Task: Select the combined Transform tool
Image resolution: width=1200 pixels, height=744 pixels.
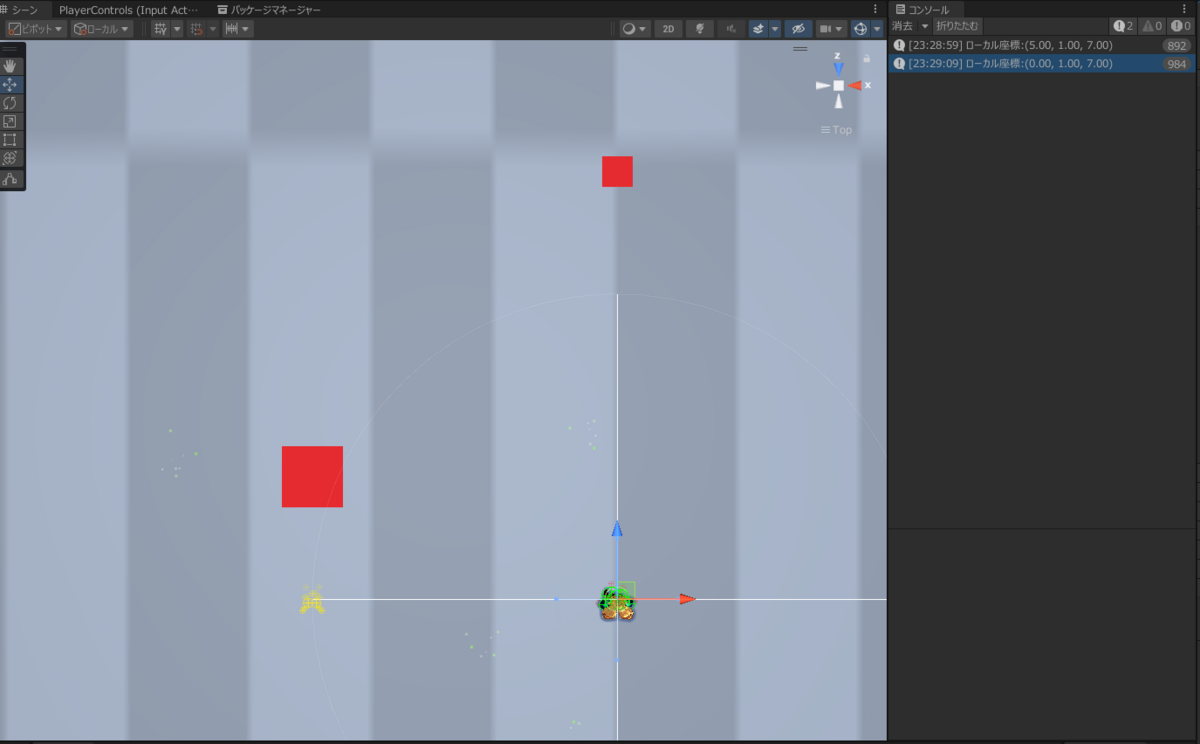Action: click(x=10, y=157)
